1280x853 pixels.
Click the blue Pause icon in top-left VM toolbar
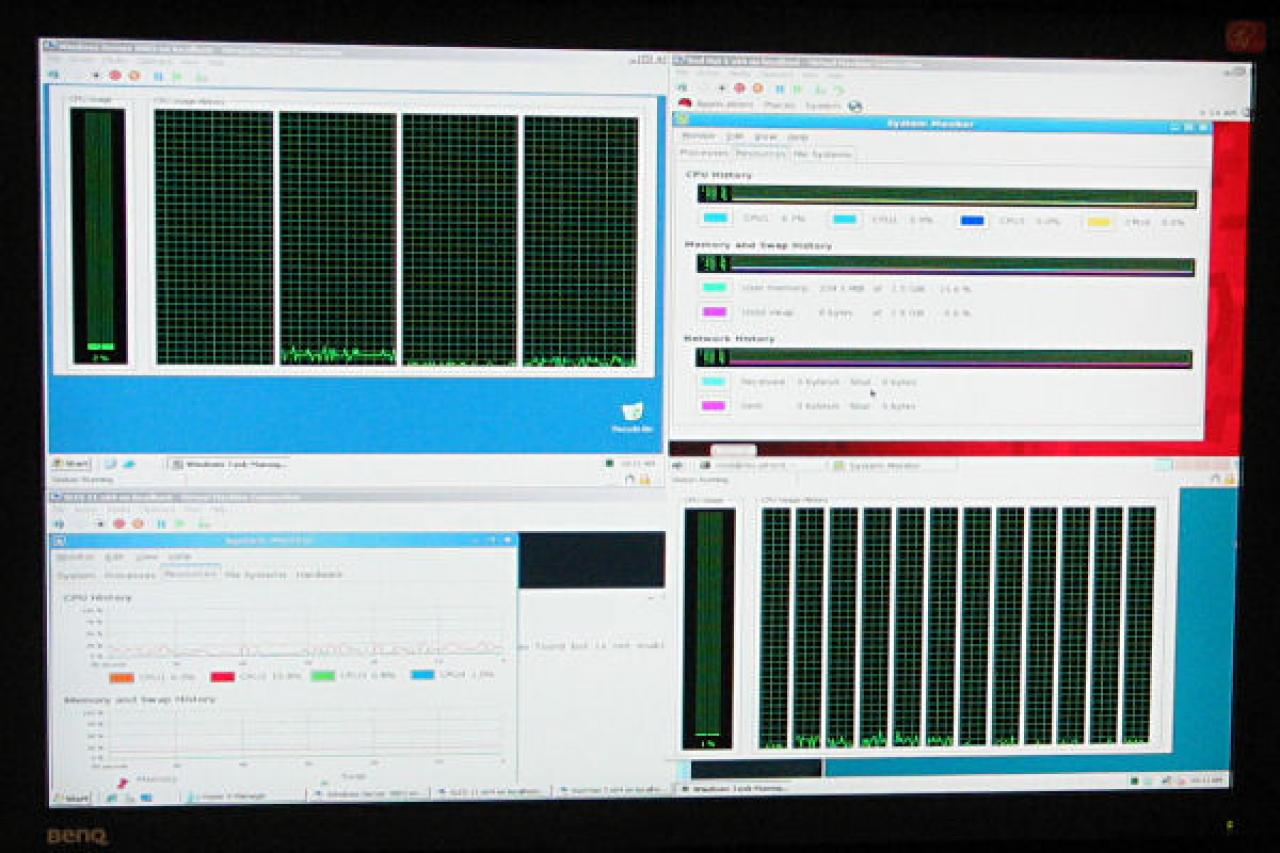(158, 75)
